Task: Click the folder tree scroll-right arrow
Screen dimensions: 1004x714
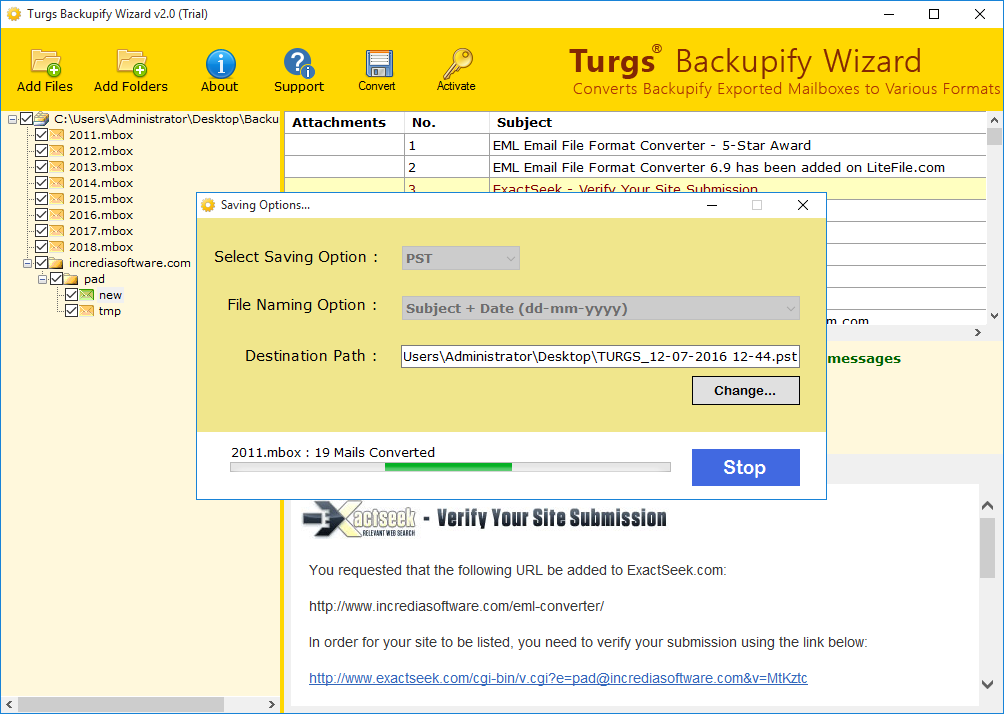Action: click(x=271, y=704)
